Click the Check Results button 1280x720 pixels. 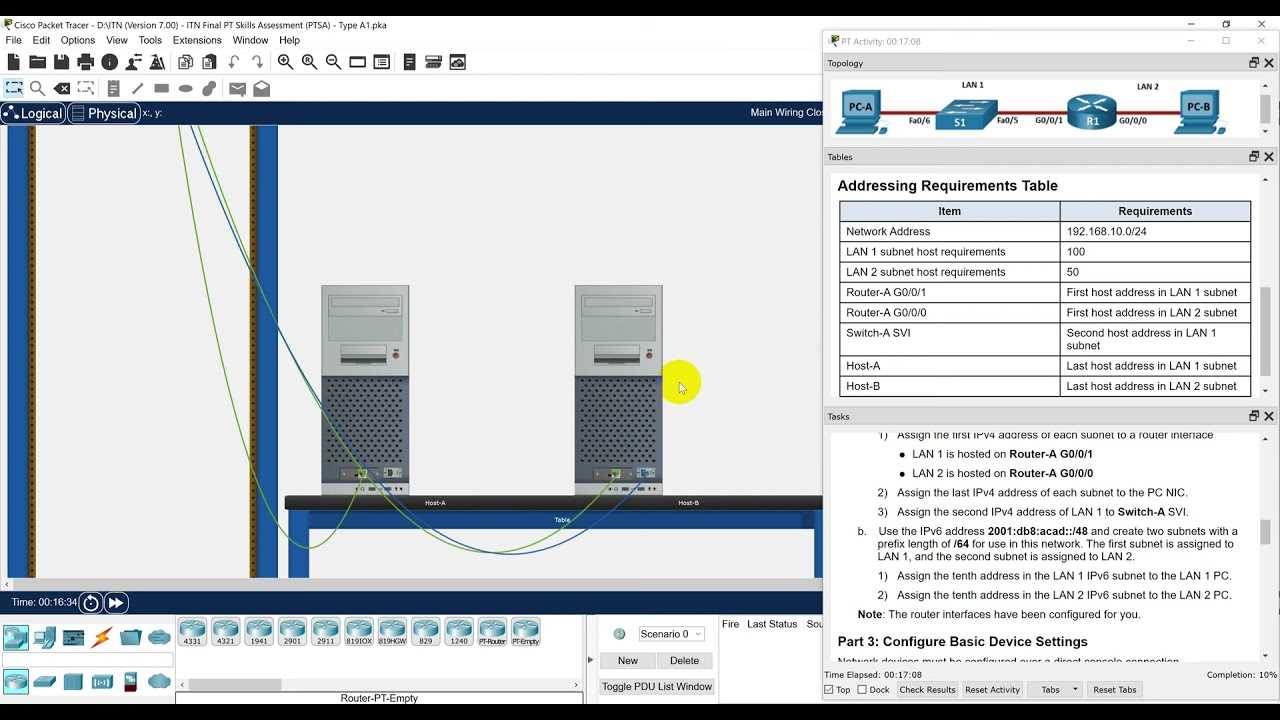tap(927, 690)
